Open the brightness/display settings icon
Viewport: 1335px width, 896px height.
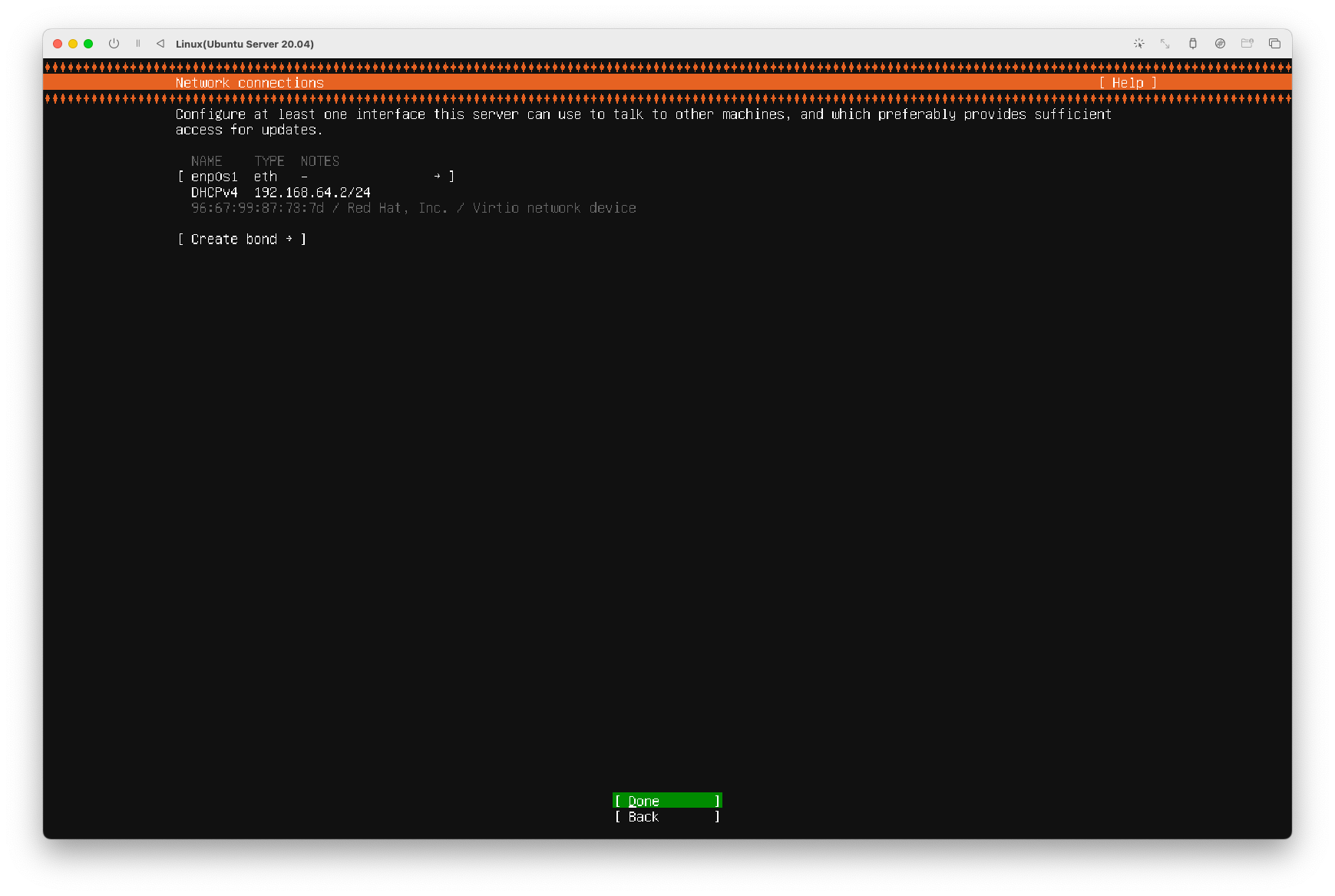pyautogui.click(x=1139, y=44)
